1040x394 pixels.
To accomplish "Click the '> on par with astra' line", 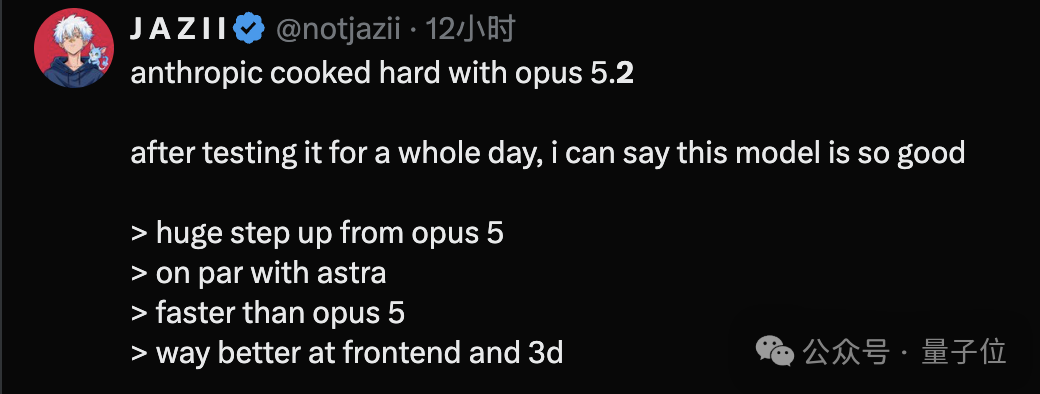I will pyautogui.click(x=259, y=273).
